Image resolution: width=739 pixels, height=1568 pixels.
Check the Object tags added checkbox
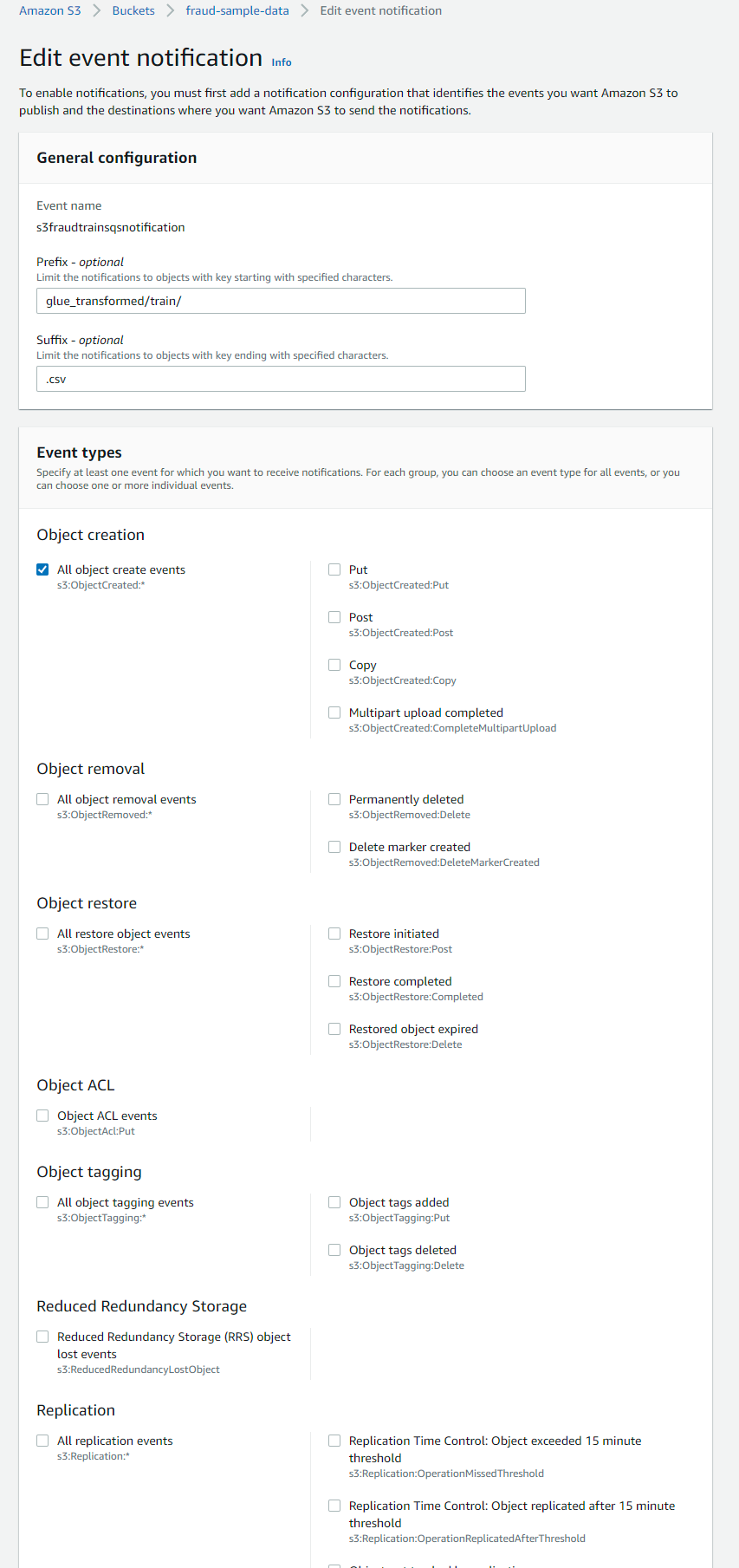tap(334, 1202)
